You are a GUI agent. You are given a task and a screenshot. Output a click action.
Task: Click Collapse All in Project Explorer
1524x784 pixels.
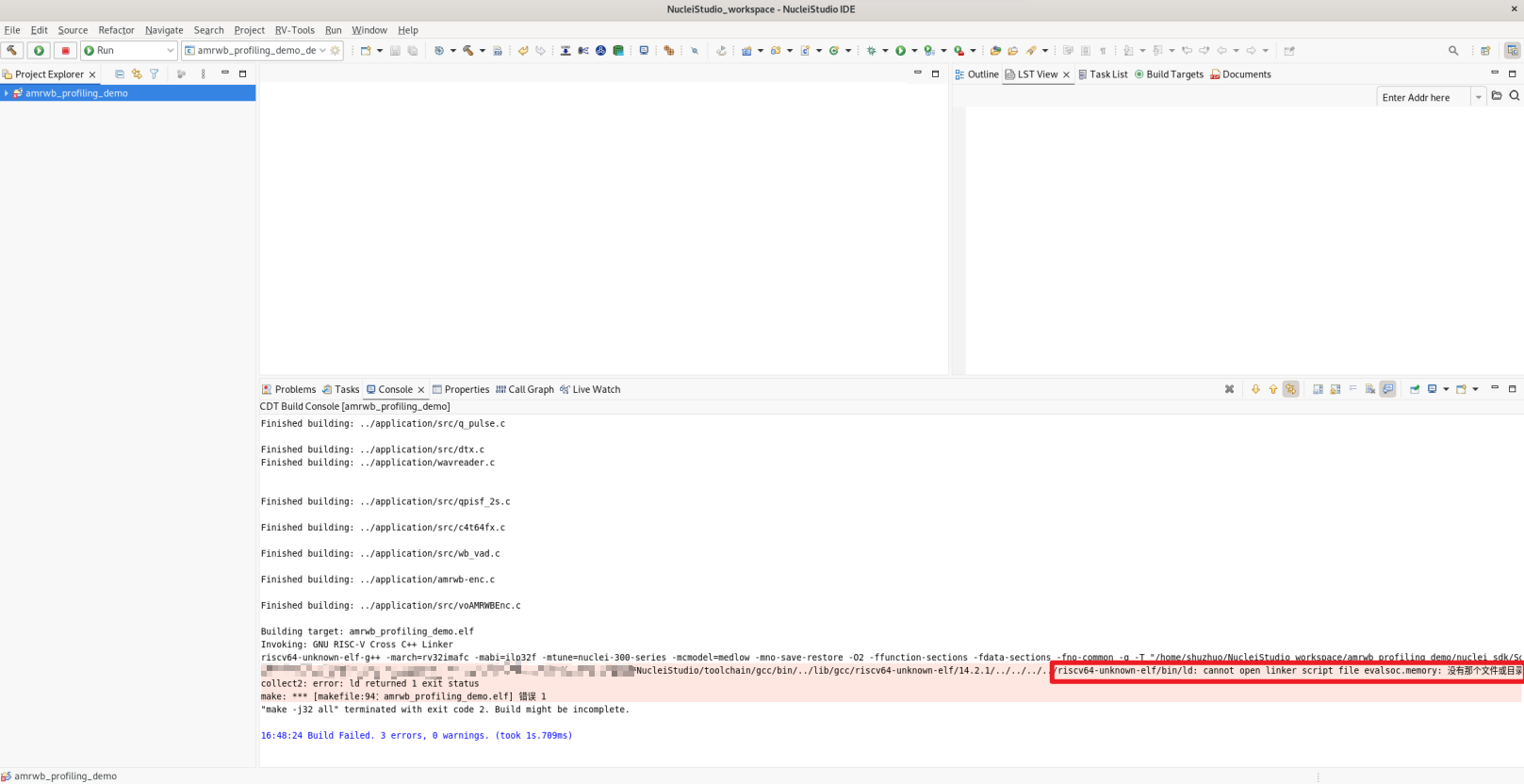120,74
